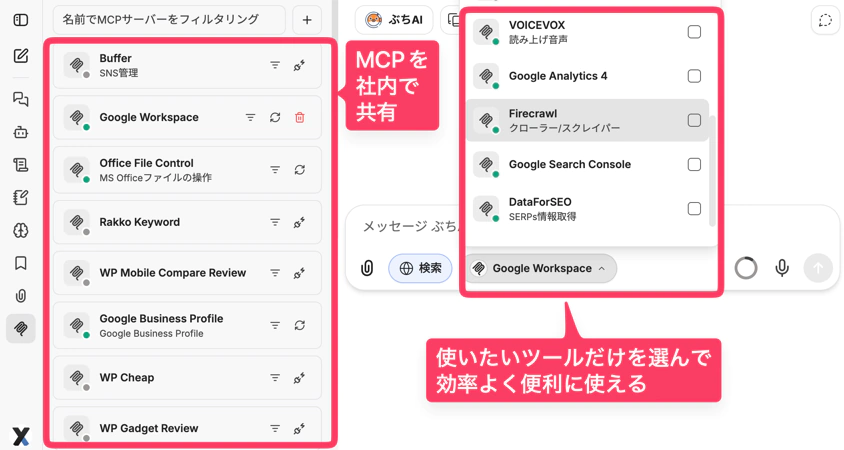Screen dimensions: 844x450
Task: Click the circular progress indicator icon
Action: (x=746, y=268)
